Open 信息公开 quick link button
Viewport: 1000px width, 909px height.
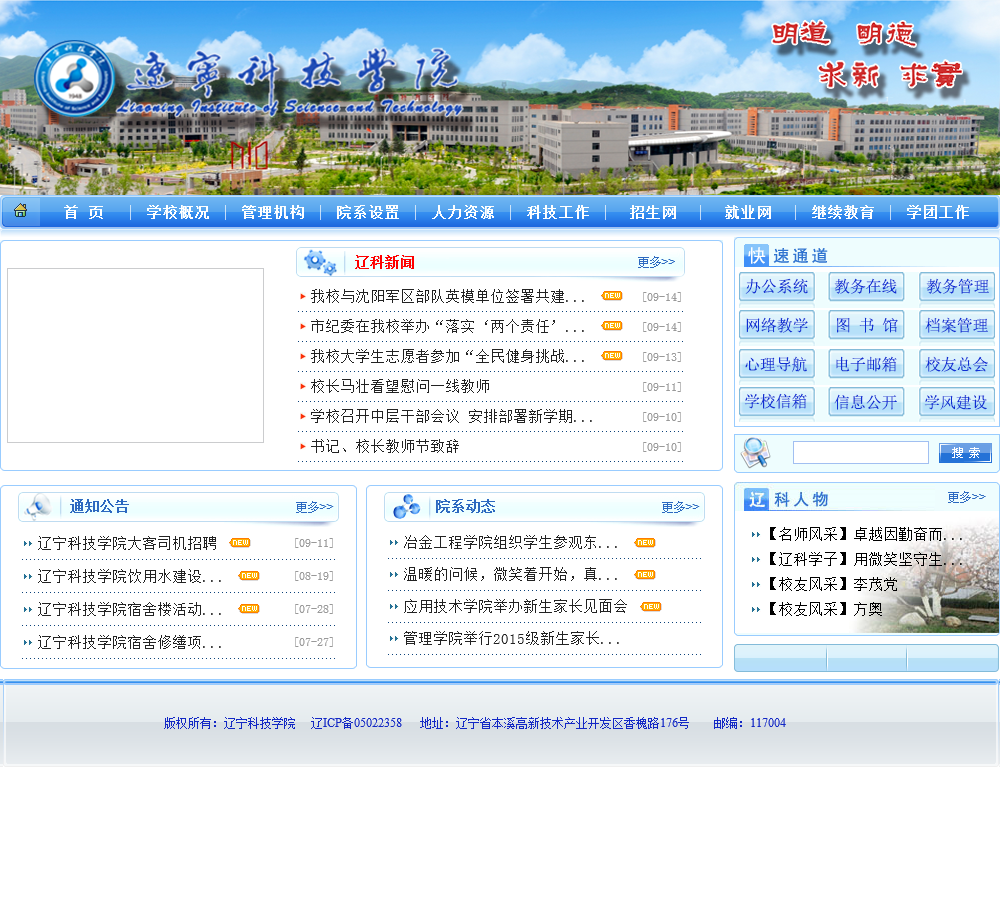click(866, 402)
